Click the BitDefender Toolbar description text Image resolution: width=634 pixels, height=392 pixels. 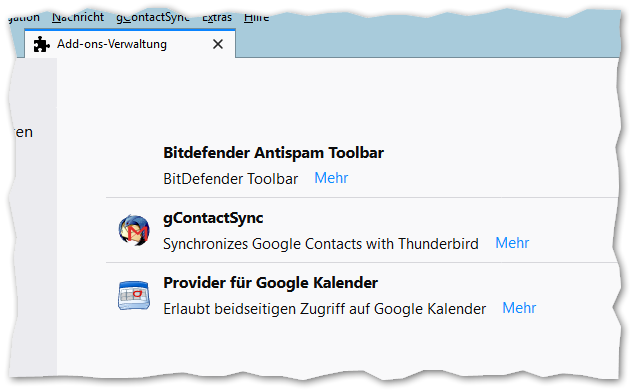click(230, 179)
